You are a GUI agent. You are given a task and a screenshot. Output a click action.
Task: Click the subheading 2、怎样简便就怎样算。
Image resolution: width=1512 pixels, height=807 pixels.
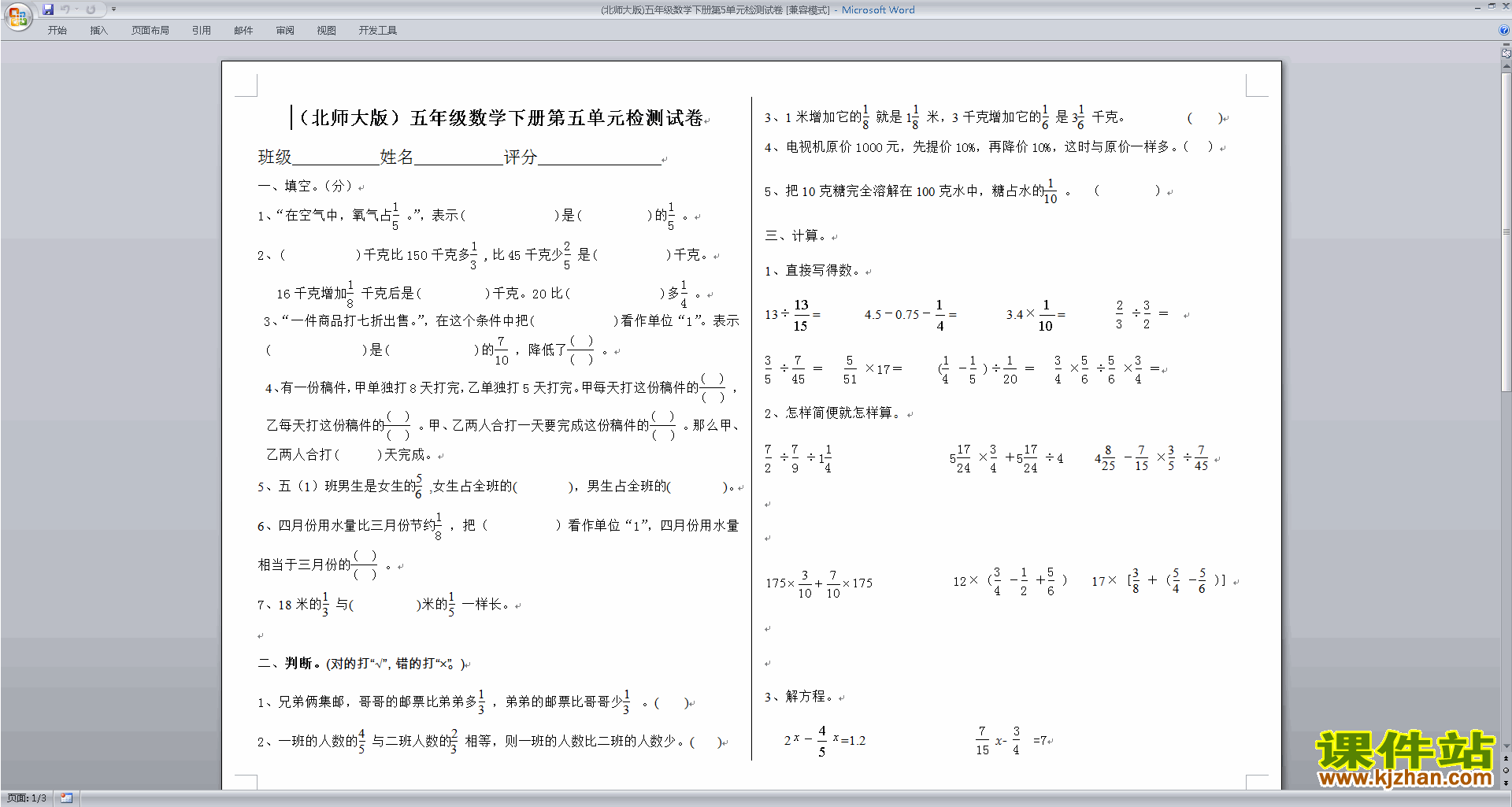point(834,413)
